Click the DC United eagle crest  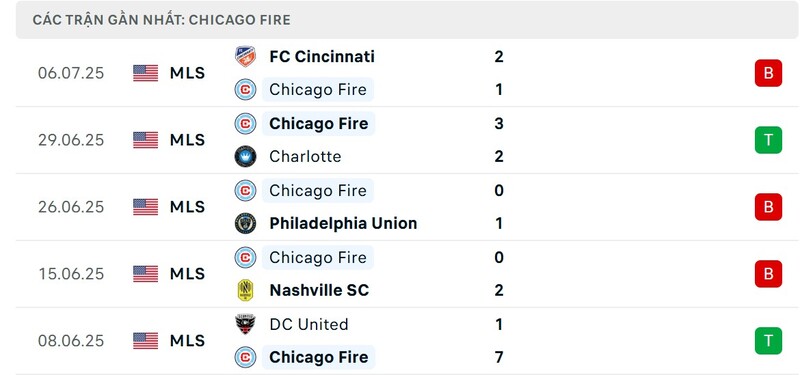(245, 324)
